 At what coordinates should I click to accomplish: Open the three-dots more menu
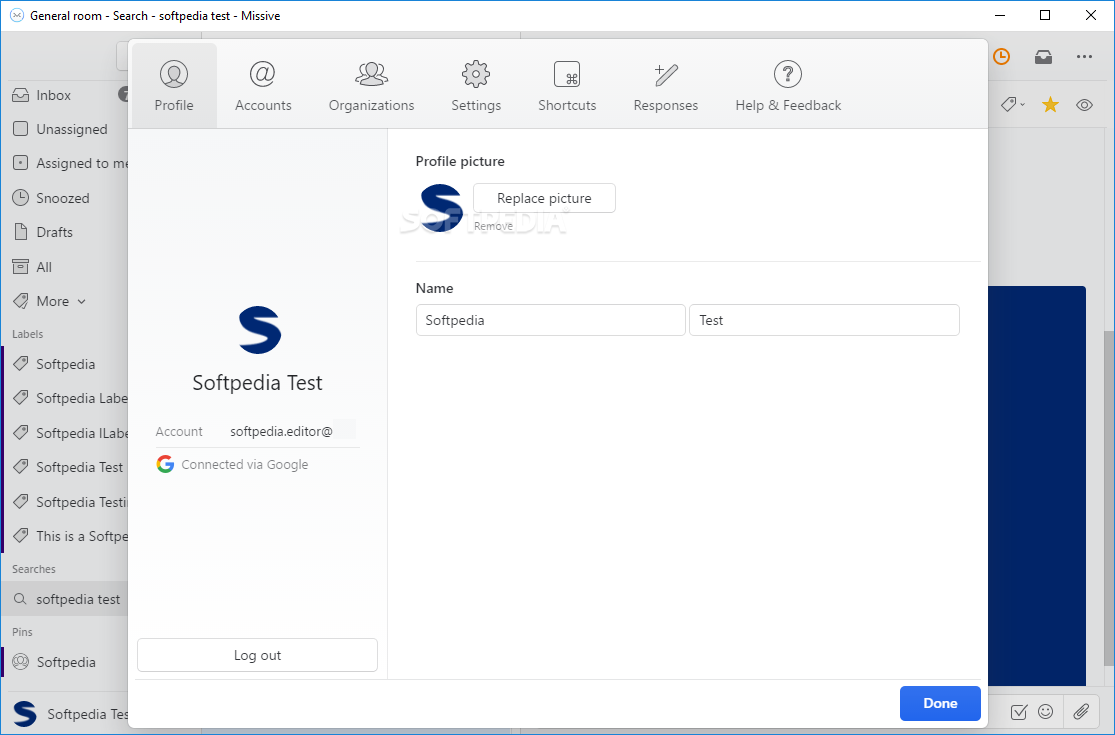click(1084, 57)
